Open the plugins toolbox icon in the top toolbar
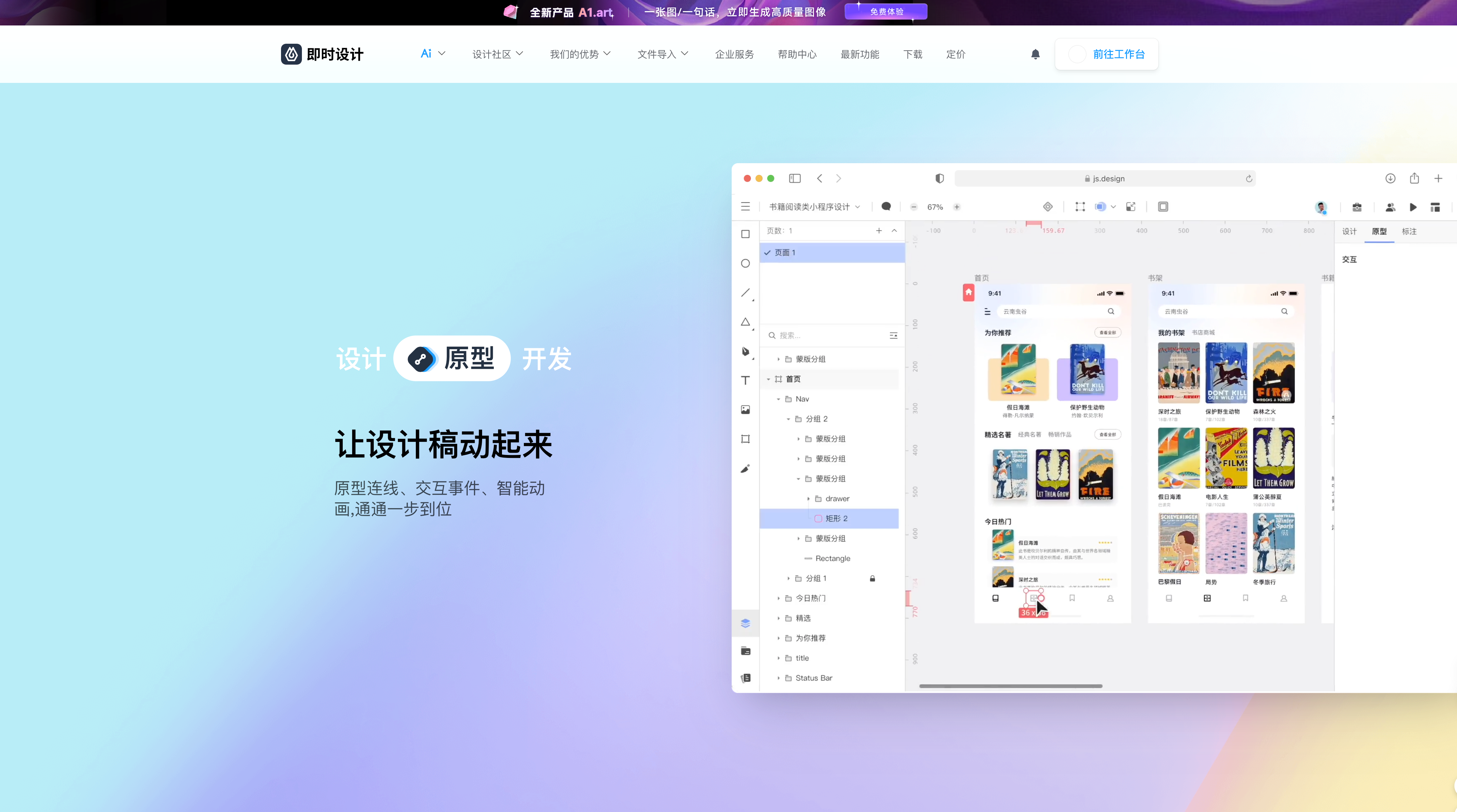Image resolution: width=1457 pixels, height=812 pixels. 1357,207
